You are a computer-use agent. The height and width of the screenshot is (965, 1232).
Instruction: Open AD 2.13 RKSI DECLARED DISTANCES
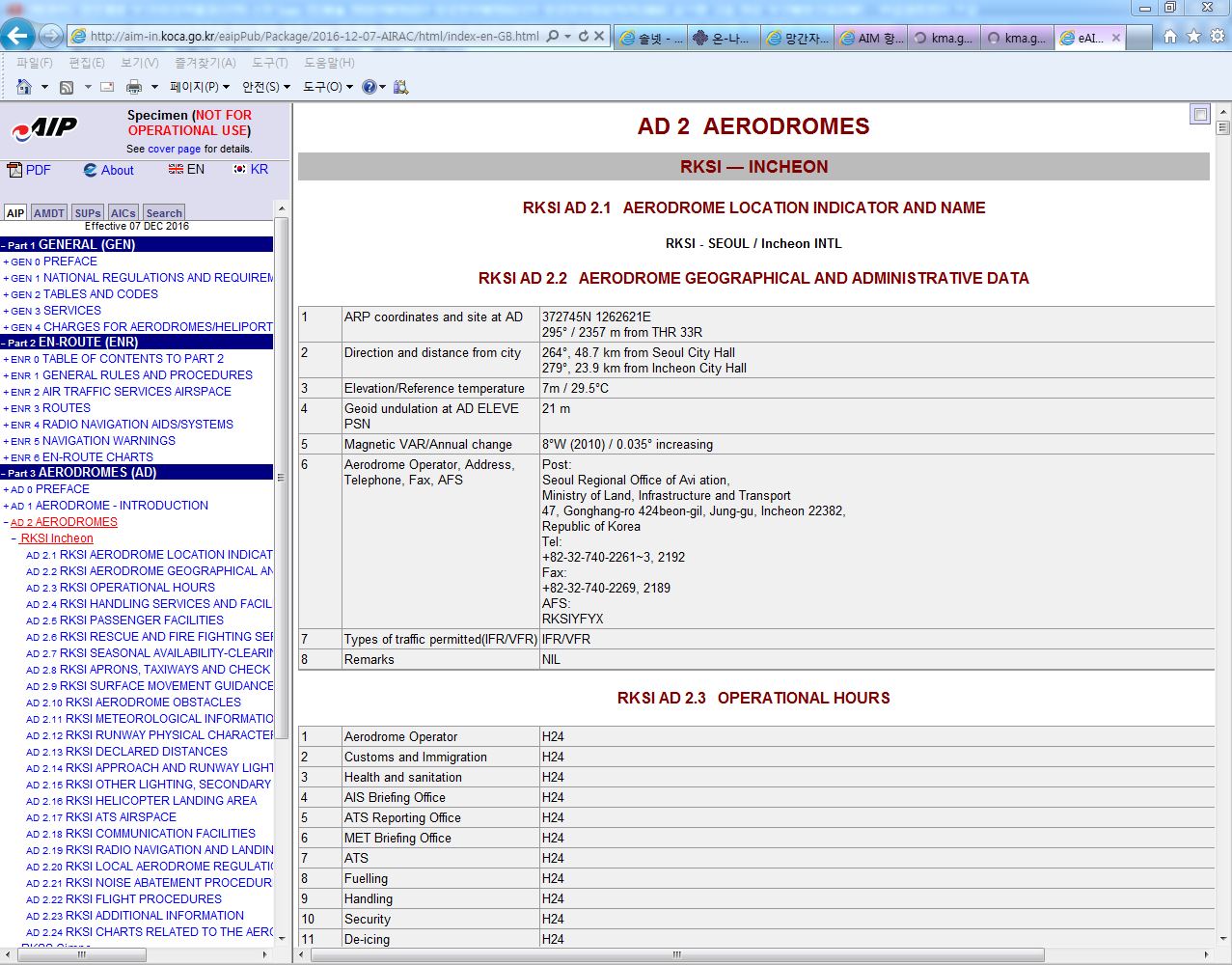tap(126, 752)
